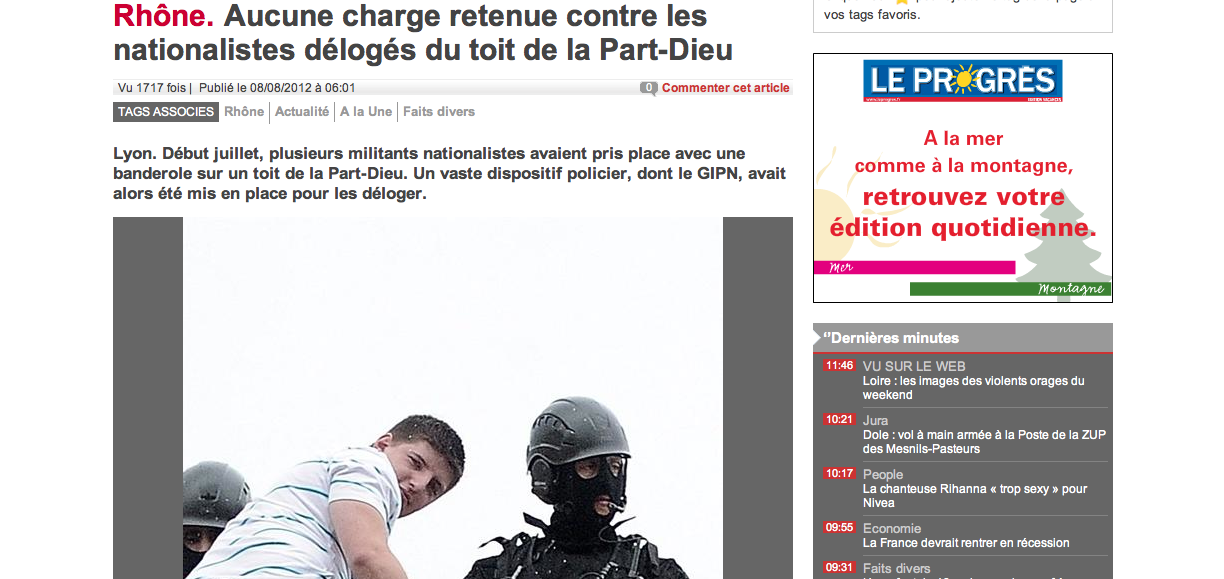This screenshot has height=579, width=1224.
Task: Open the Le Progrès logo in ad
Action: click(x=963, y=81)
